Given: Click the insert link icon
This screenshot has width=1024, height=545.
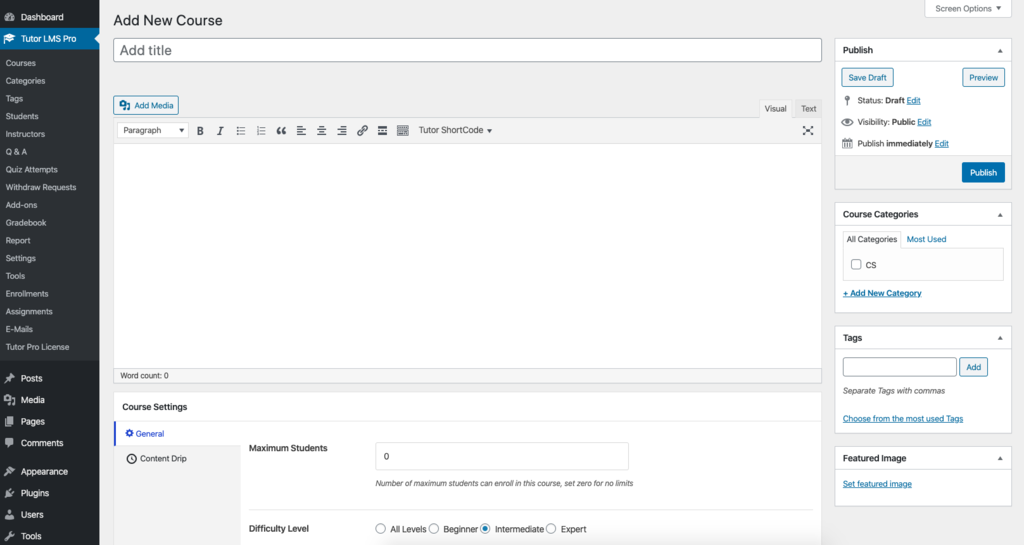Looking at the screenshot, I should (362, 131).
